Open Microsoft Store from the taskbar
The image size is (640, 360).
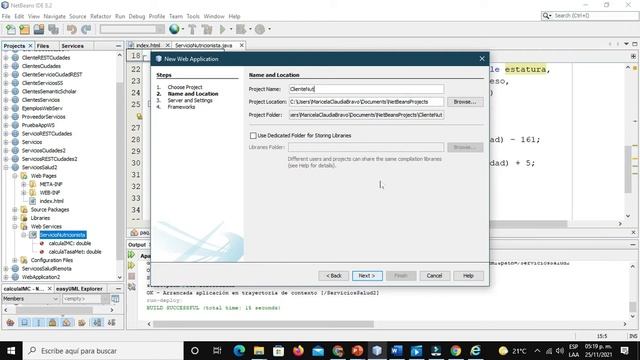278,351
